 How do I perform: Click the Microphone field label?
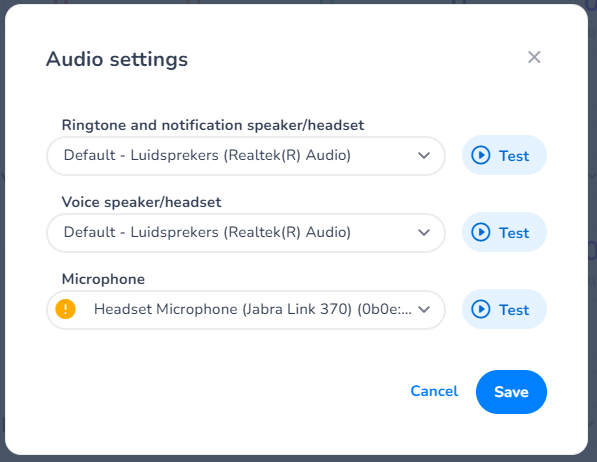(x=103, y=279)
